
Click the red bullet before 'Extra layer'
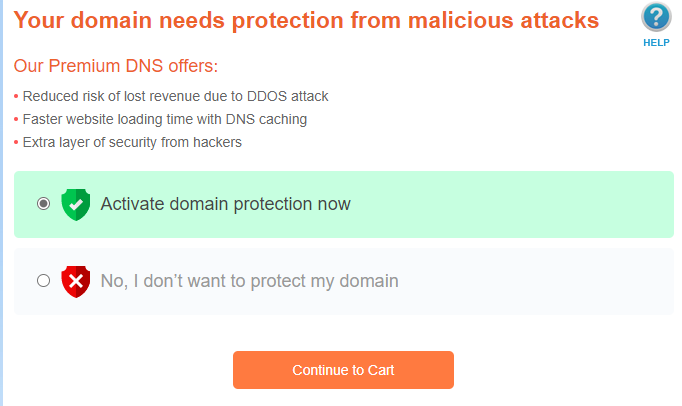[x=16, y=143]
